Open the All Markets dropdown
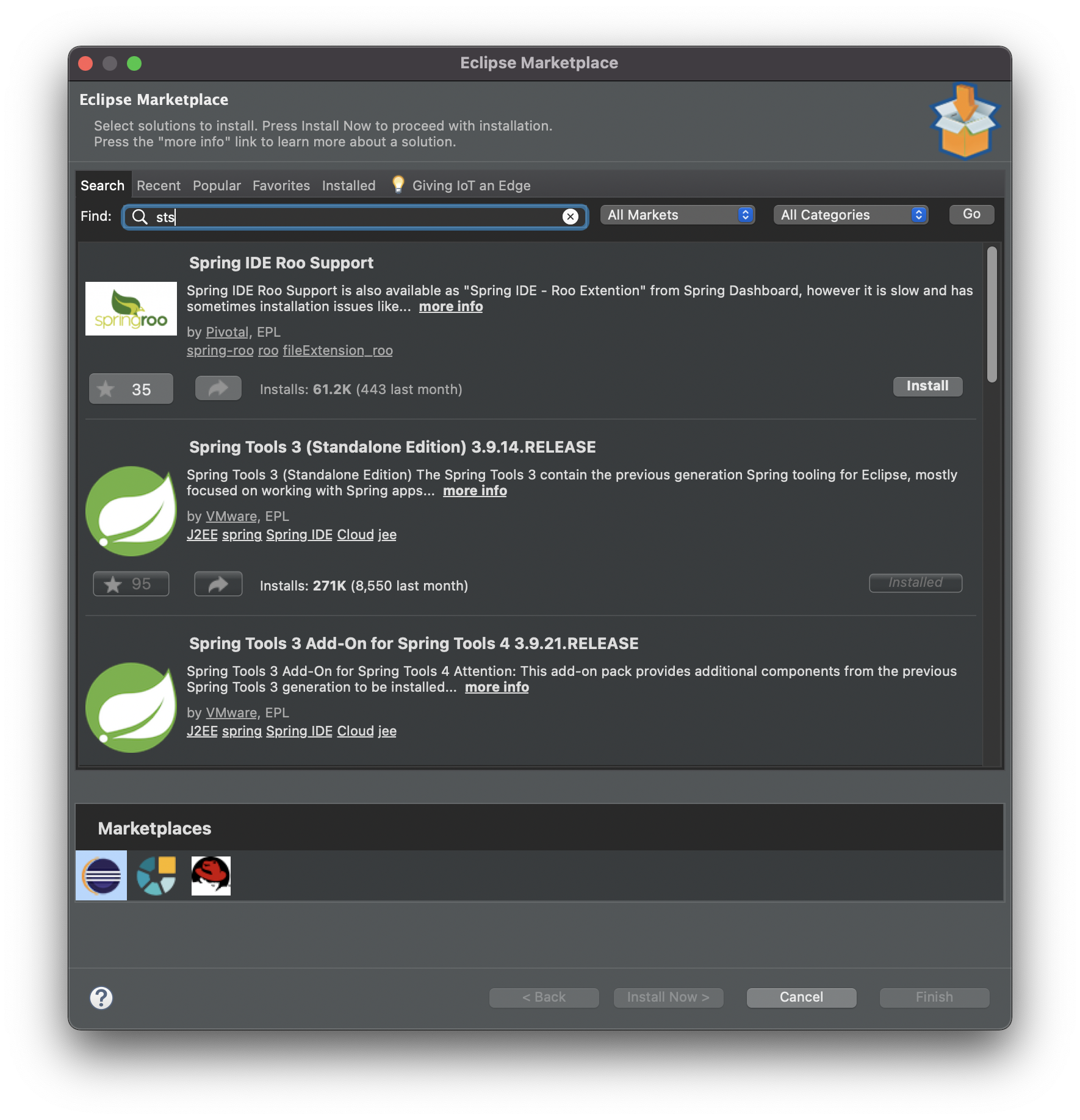 point(678,215)
